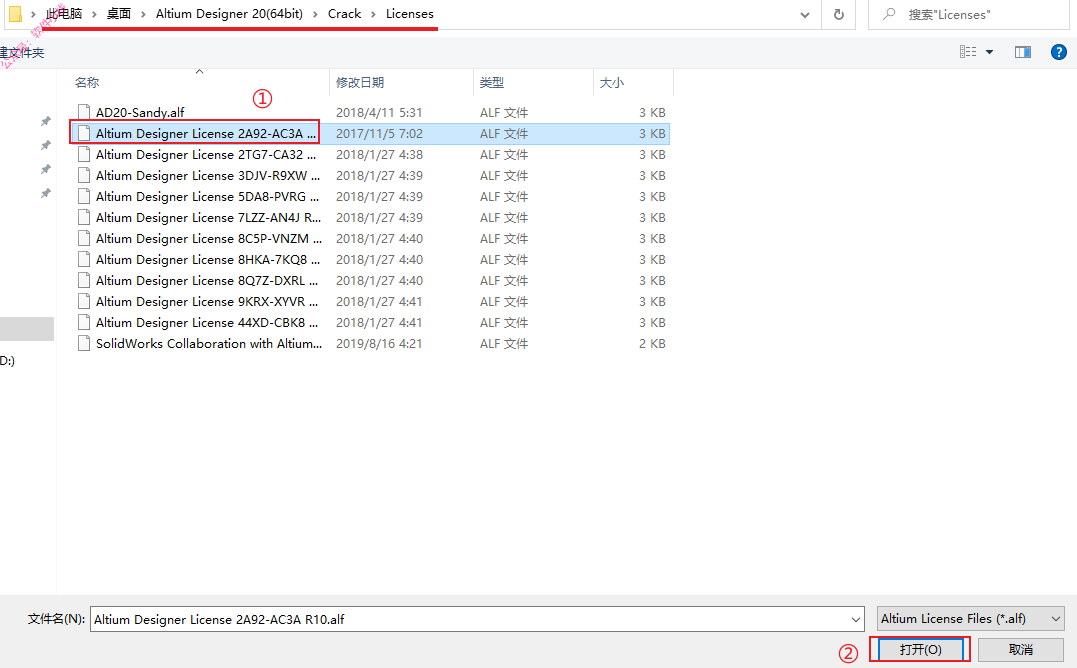This screenshot has width=1077, height=668.
Task: Click date 2018/4/11 5:31 cell
Action: [x=379, y=113]
